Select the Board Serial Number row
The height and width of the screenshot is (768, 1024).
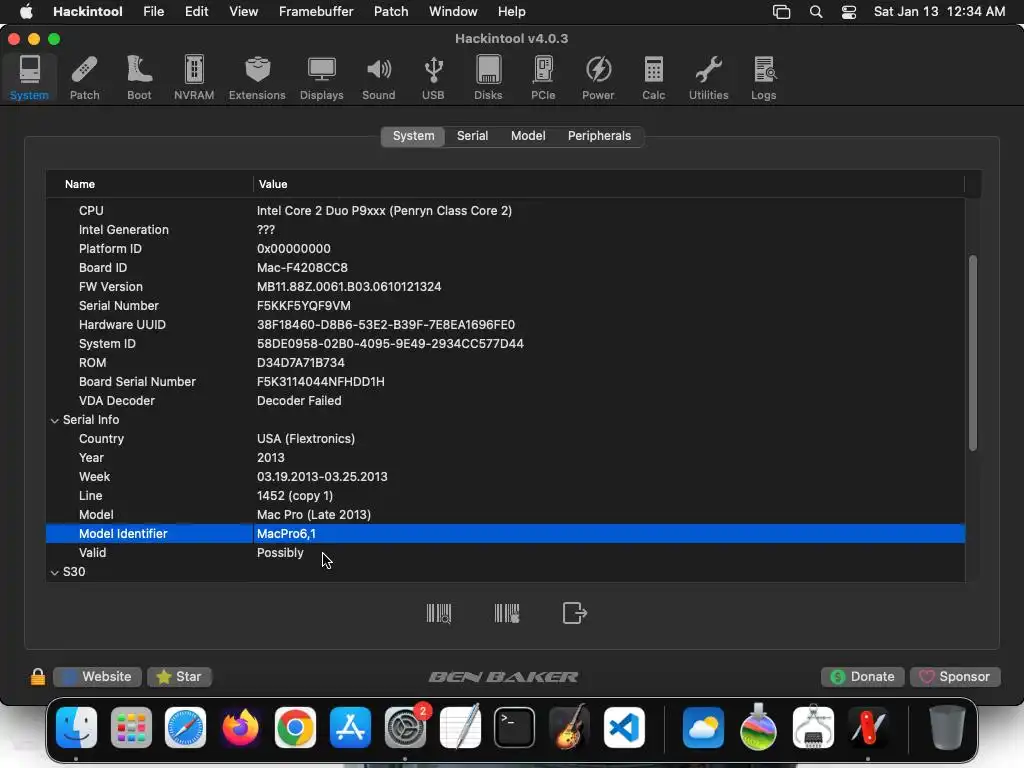point(505,381)
